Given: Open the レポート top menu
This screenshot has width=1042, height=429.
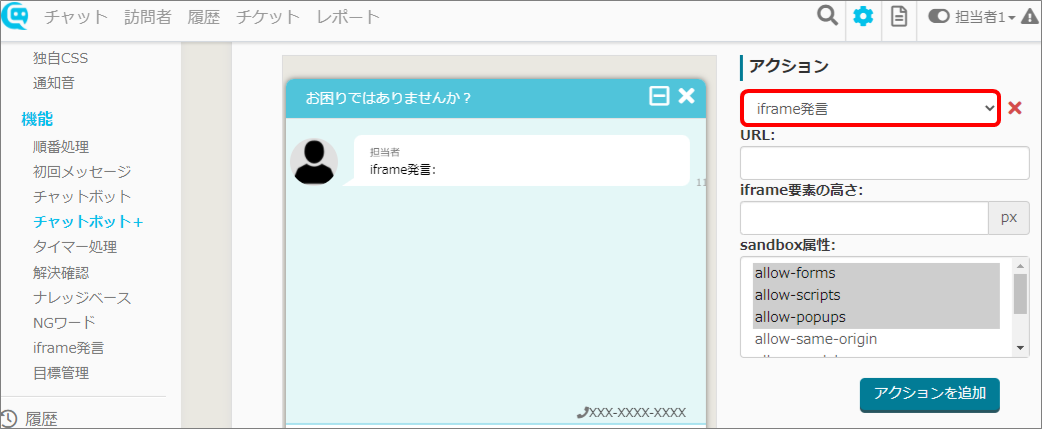Looking at the screenshot, I should pos(348,17).
